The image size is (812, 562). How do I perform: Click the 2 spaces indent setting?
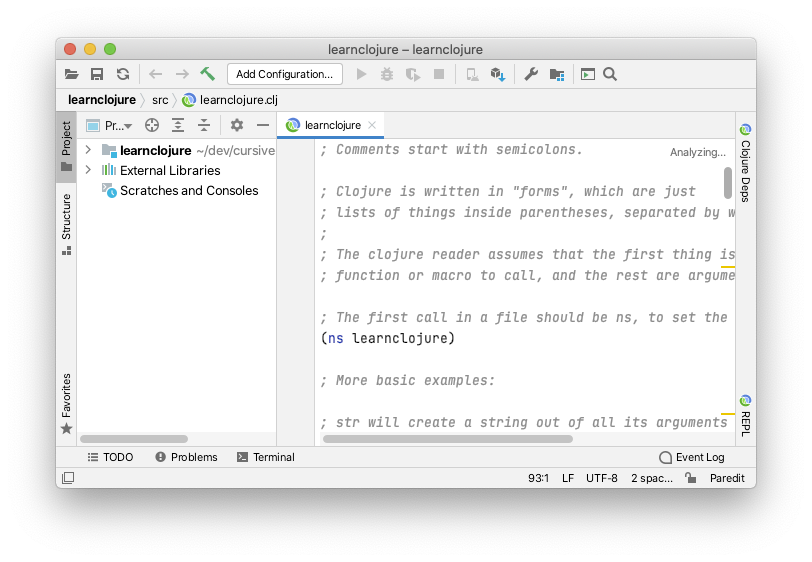[651, 478]
